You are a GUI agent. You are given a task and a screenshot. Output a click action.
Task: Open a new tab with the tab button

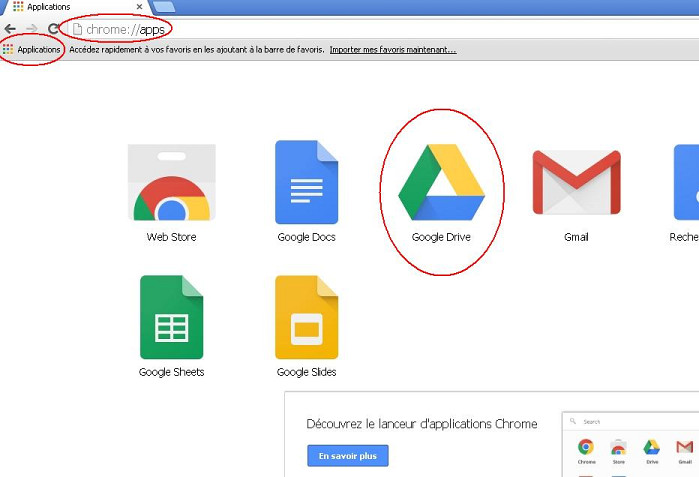[x=164, y=7]
